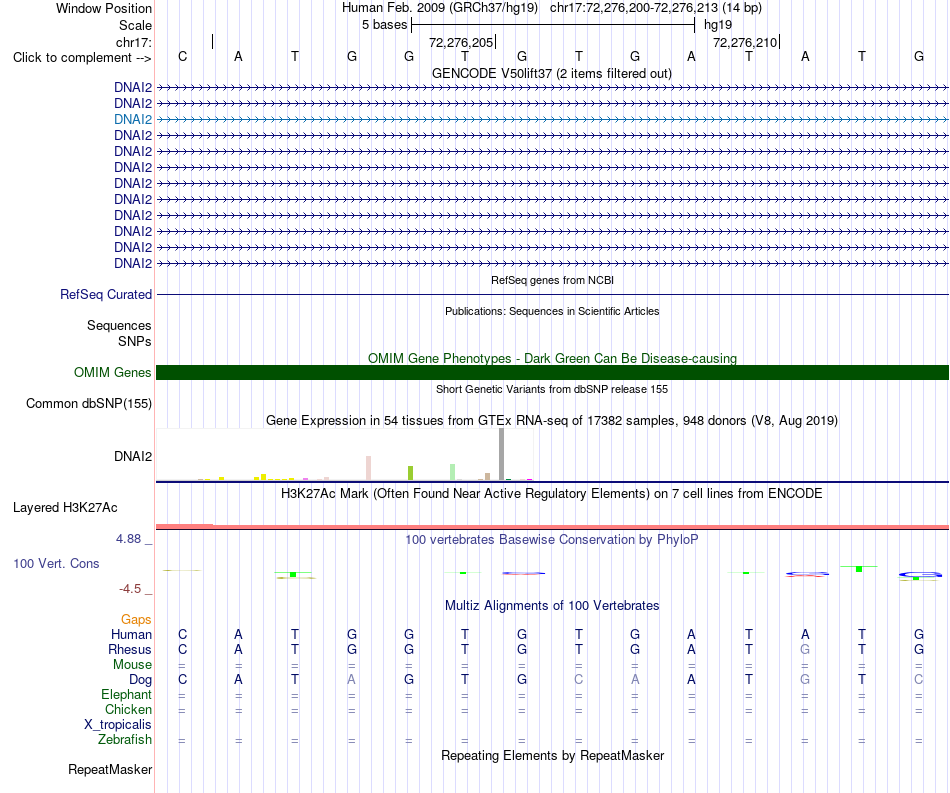Click the olive green bar in GTEx chart
Screen dimensions: 950x793
(x=410, y=473)
